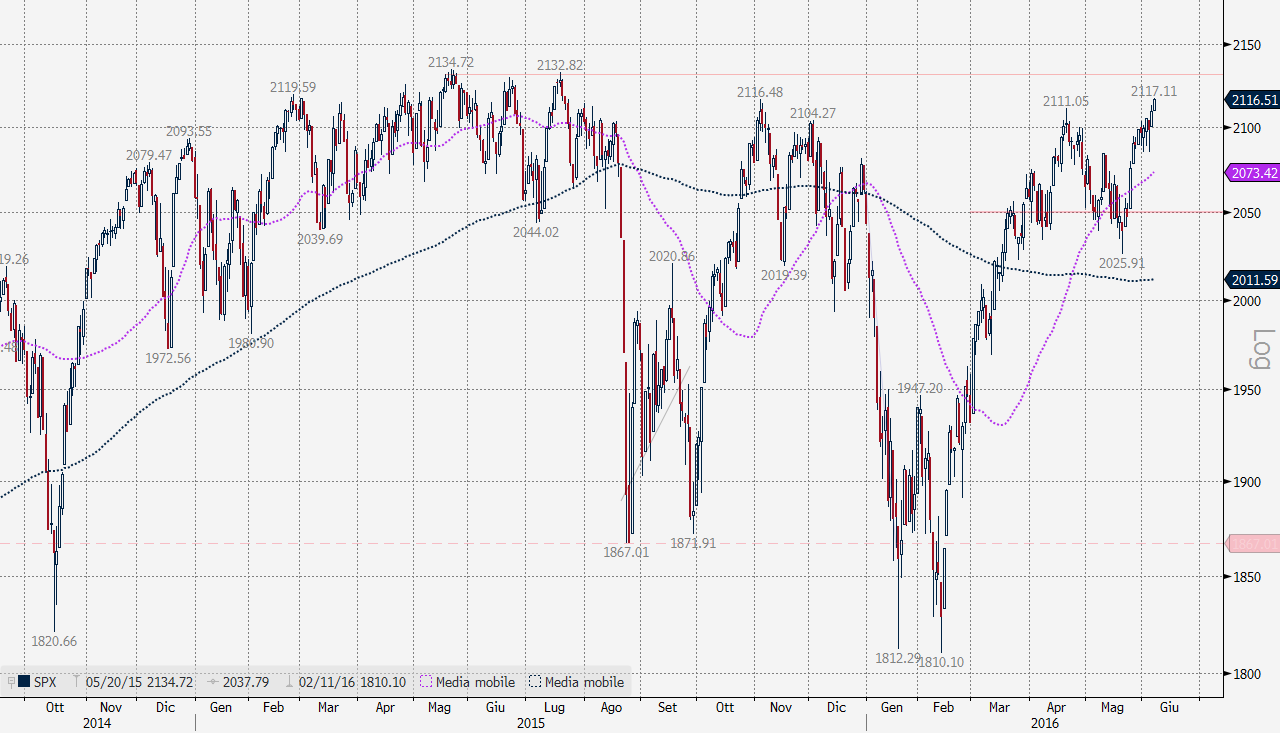Click the low marker icon before 02/11/16
This screenshot has width=1280, height=733.
click(289, 682)
